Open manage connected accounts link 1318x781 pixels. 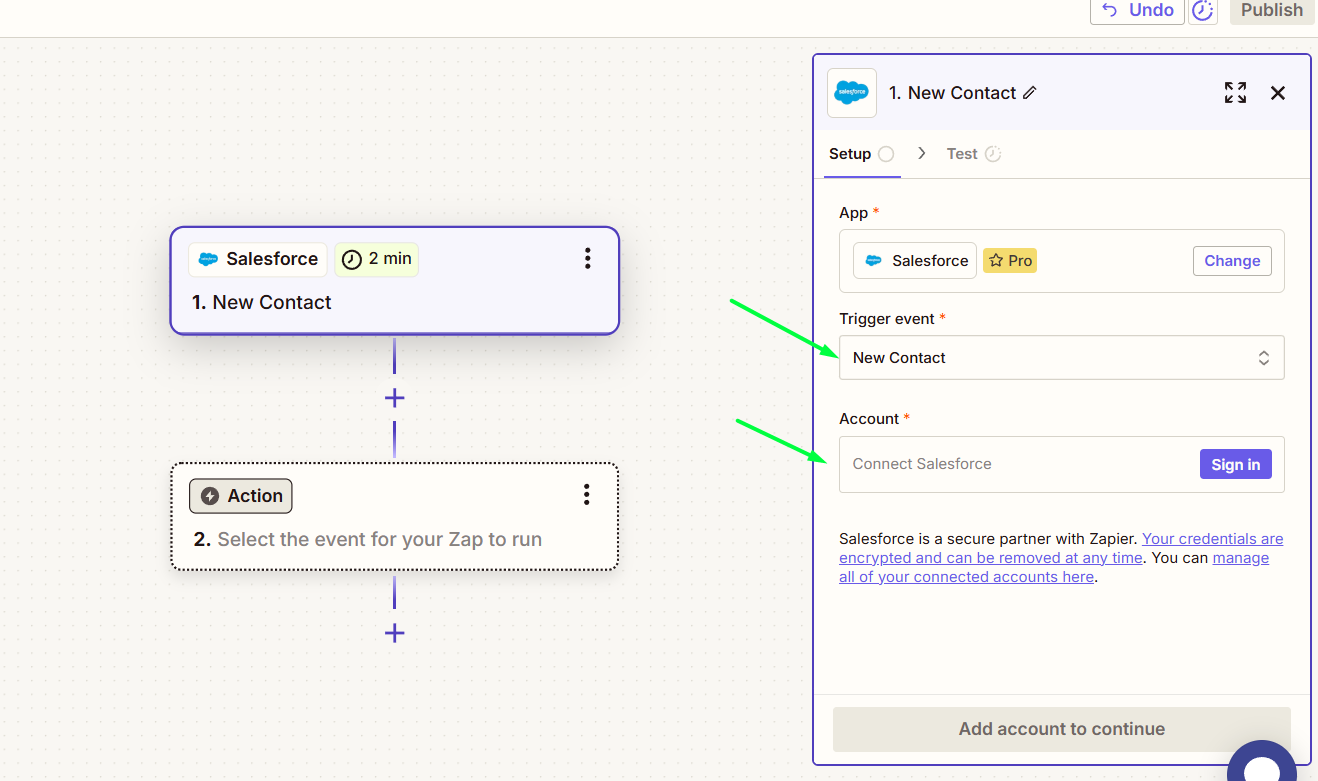(1054, 567)
